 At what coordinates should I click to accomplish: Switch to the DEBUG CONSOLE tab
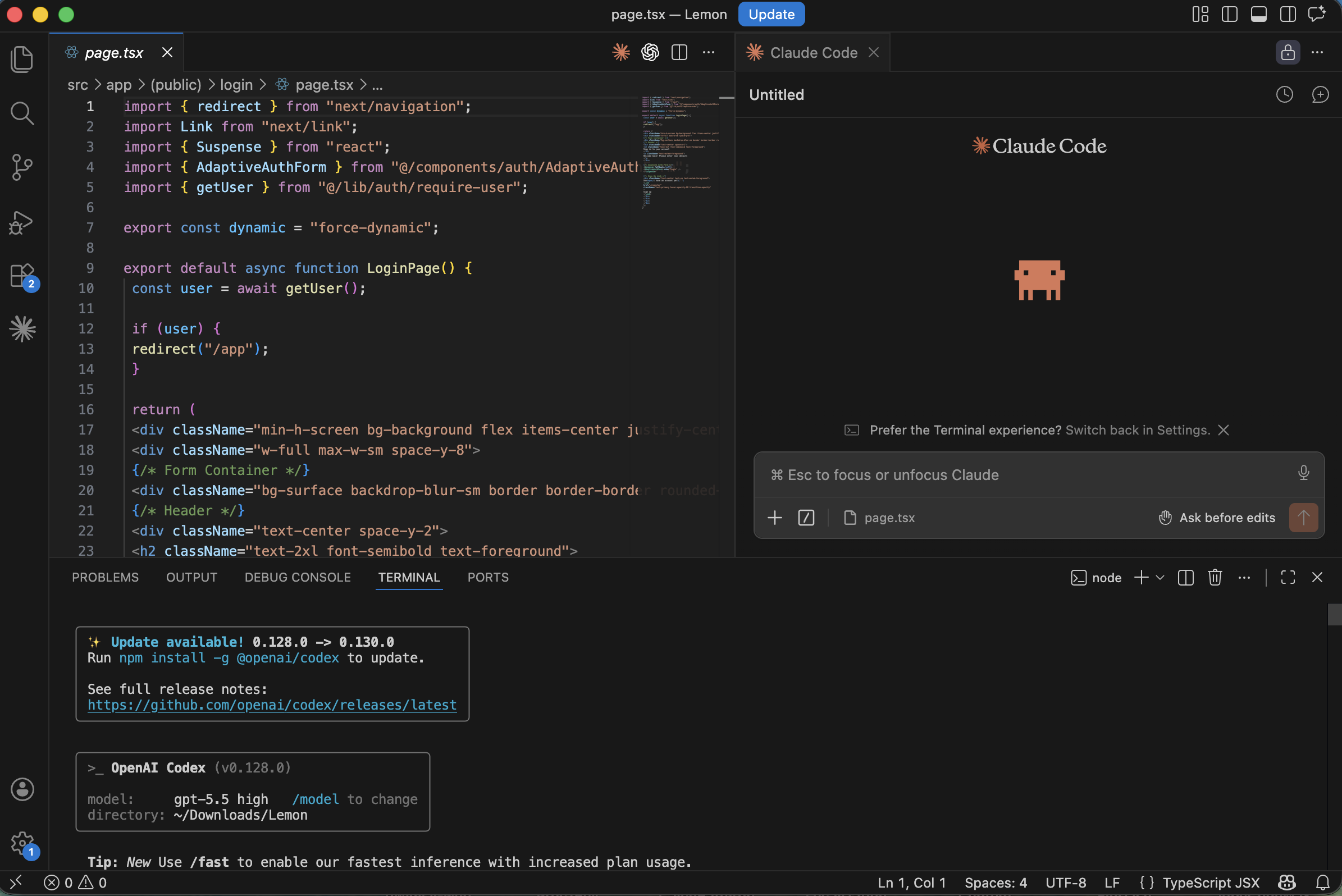click(x=297, y=577)
